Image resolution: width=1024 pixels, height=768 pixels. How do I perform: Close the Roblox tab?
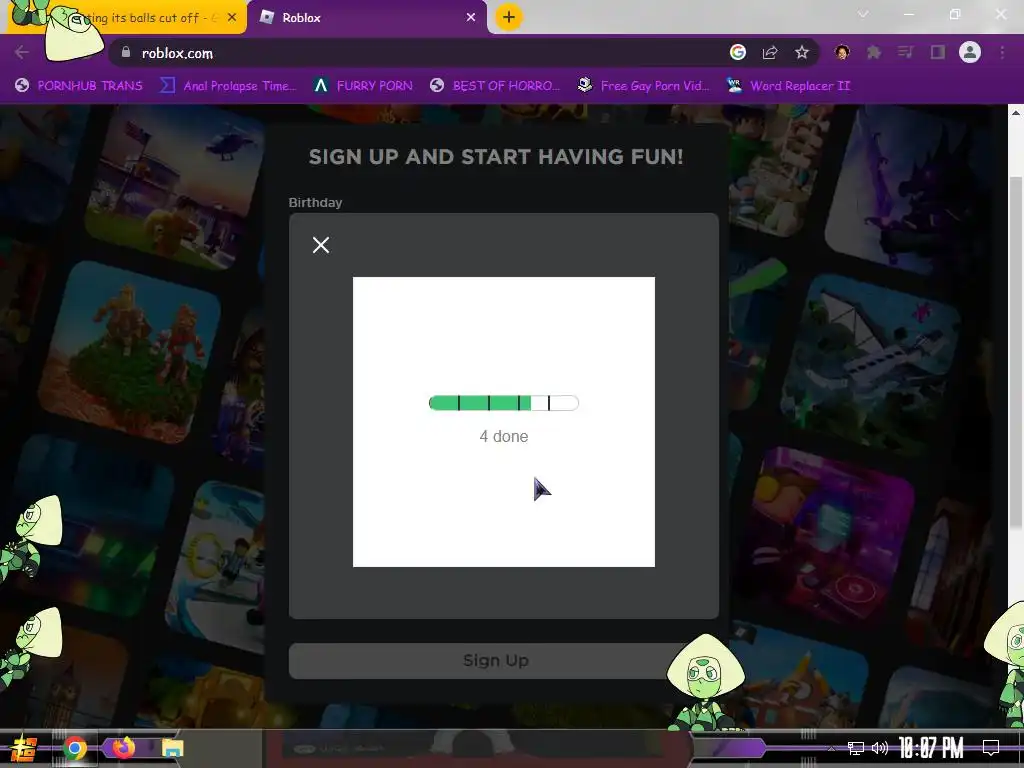[471, 18]
